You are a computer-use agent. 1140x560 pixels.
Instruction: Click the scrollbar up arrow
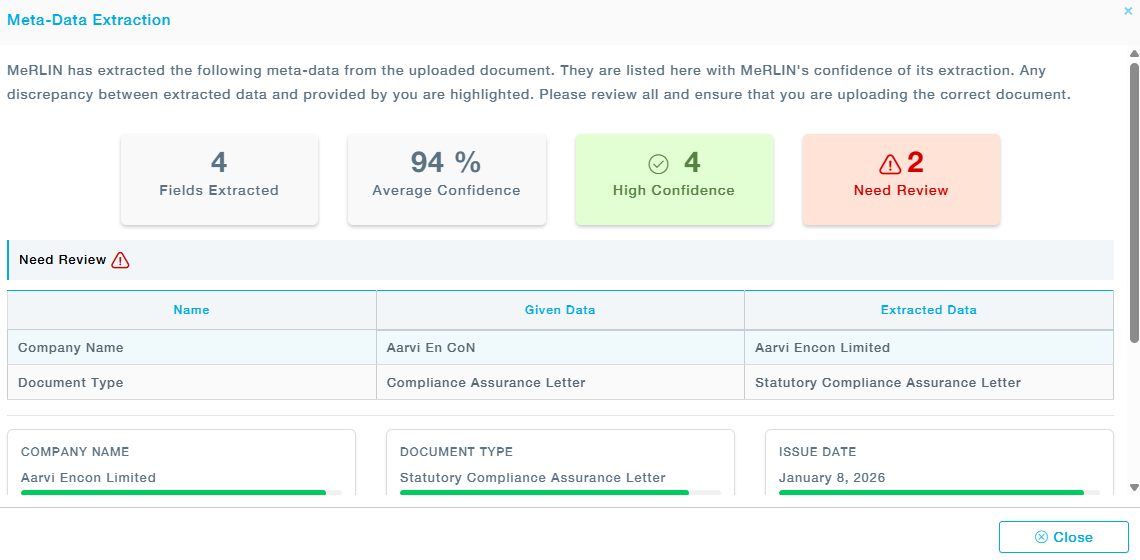(1134, 52)
